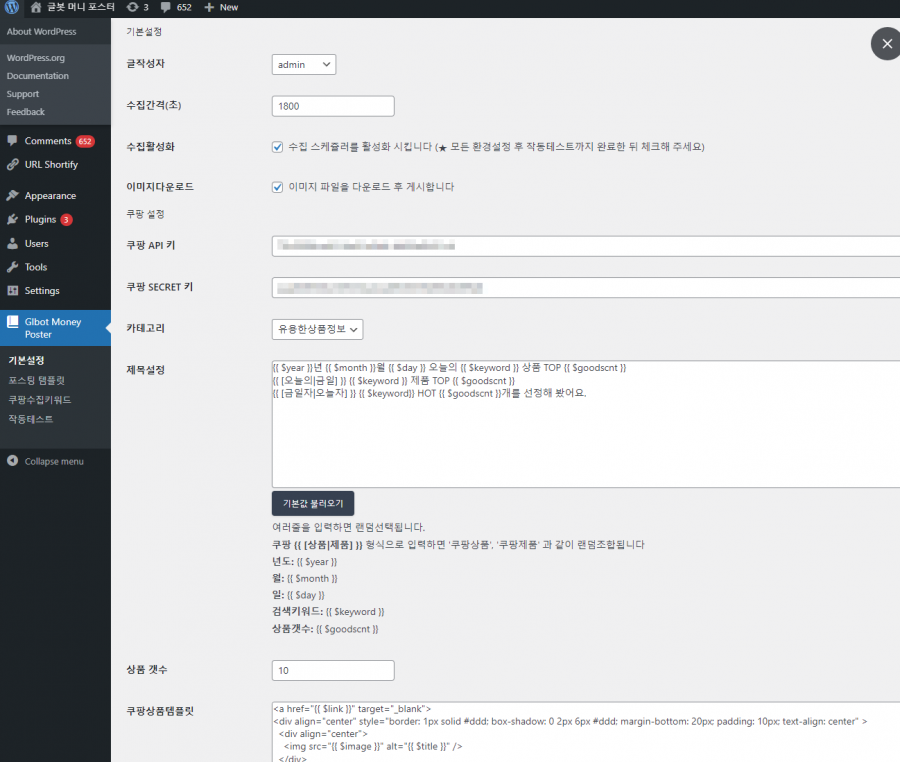Open Documentation menu link
The width and height of the screenshot is (900, 762).
[x=38, y=76]
